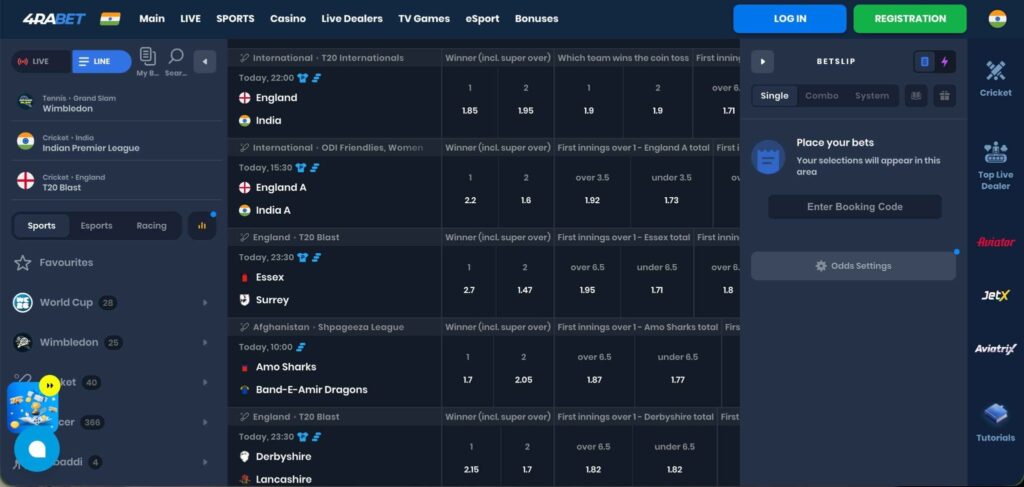Open the Casino menu item
Screen dimensions: 1024x487
(x=287, y=19)
